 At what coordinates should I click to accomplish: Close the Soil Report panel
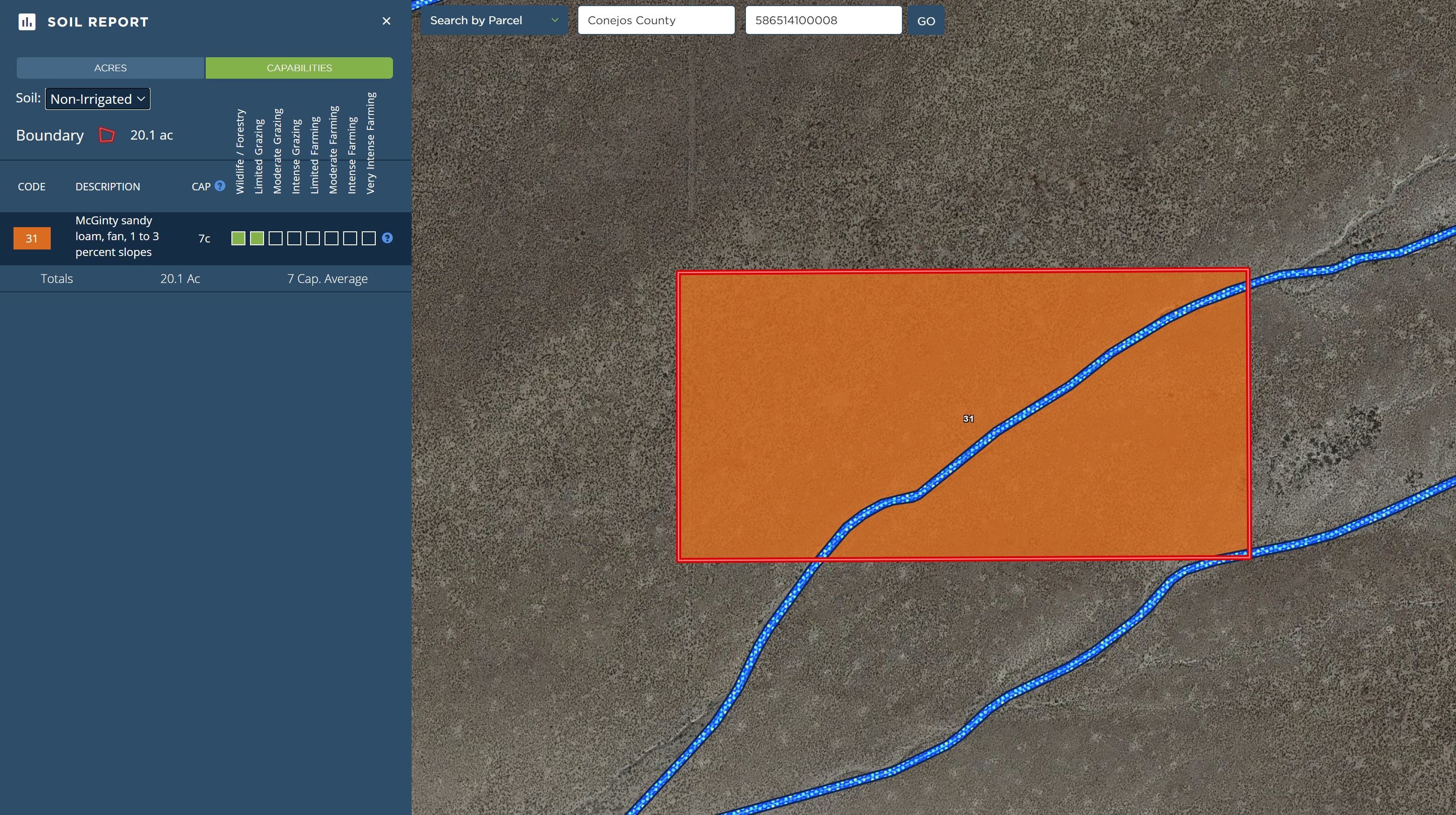tap(386, 21)
